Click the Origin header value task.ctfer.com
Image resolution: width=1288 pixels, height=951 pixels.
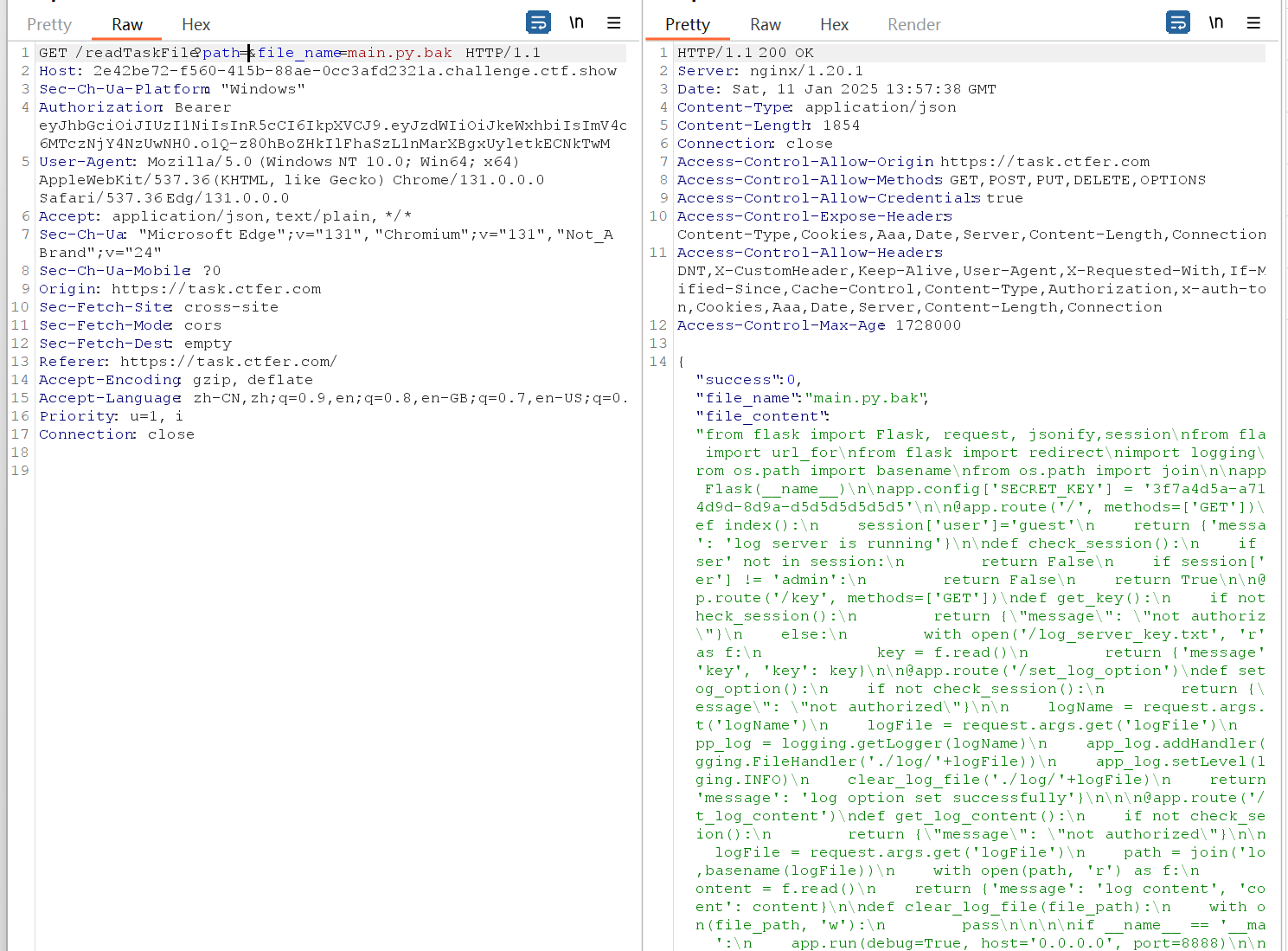(x=216, y=289)
